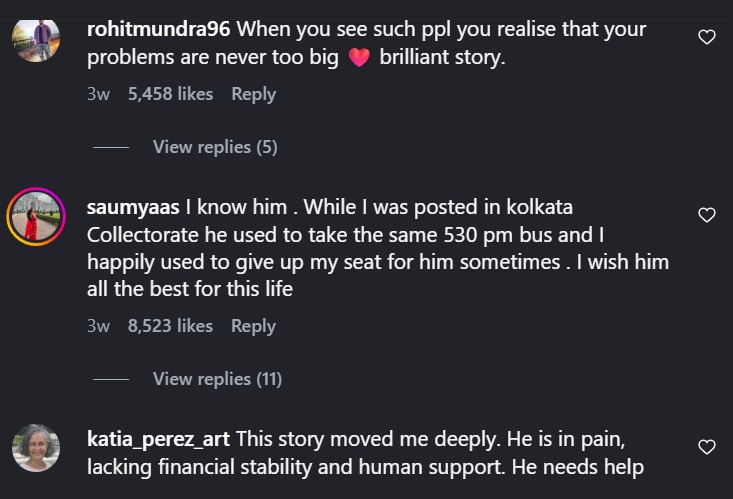Viewport: 733px width, 499px height.
Task: Reply to saumyaas's comment
Action: pyautogui.click(x=253, y=326)
